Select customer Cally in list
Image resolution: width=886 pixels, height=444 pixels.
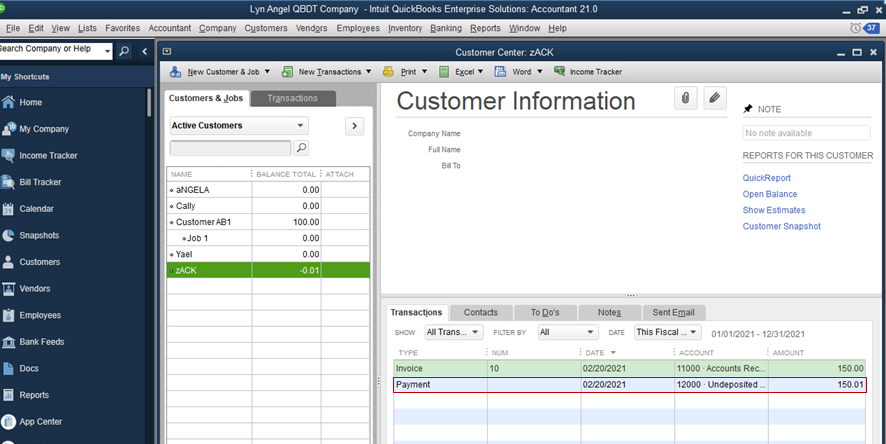click(268, 206)
